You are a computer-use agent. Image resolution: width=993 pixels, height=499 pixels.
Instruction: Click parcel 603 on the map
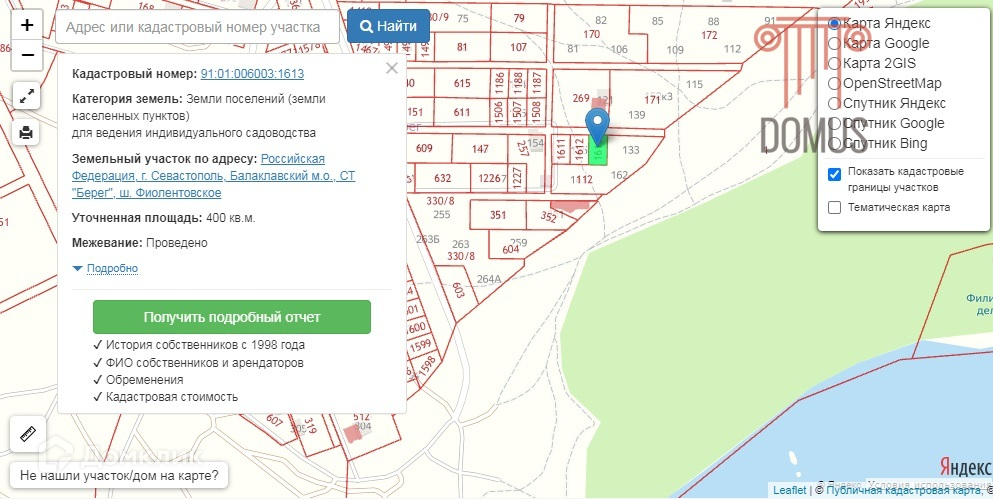459,290
